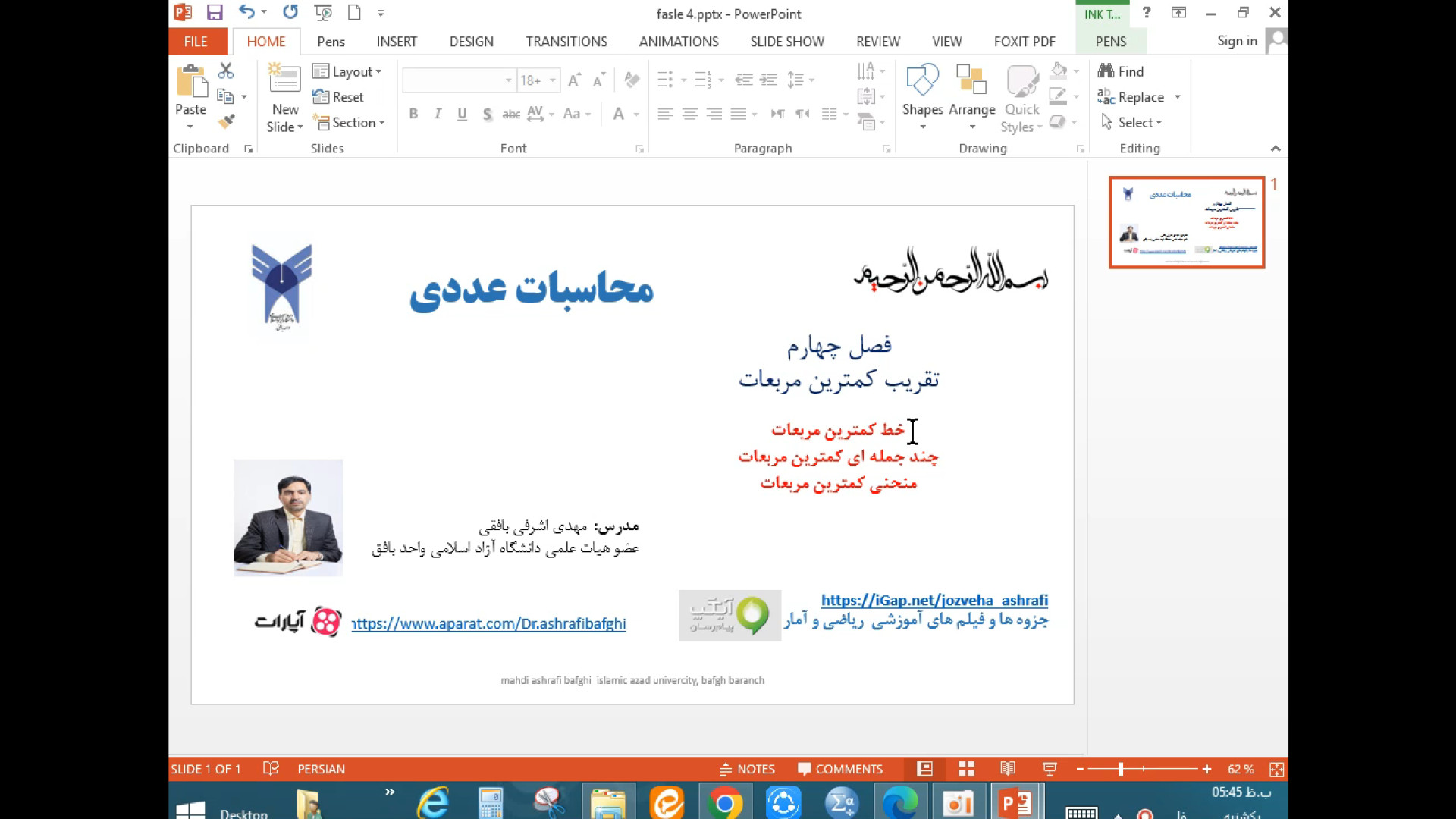Open the font size dropdown

(x=553, y=80)
